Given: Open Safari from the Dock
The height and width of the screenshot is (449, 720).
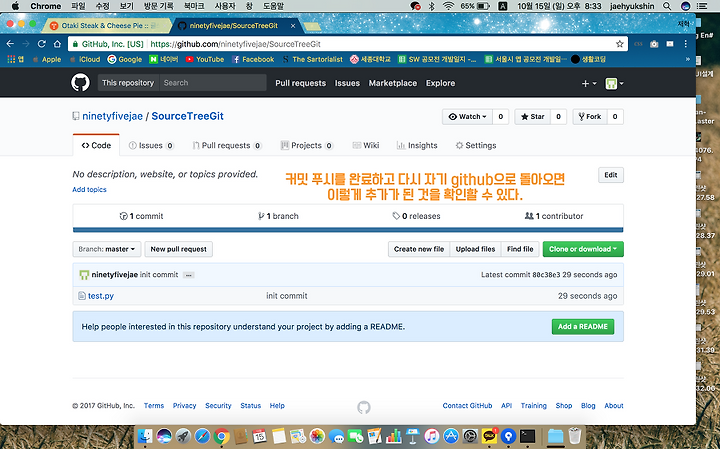Looking at the screenshot, I should pyautogui.click(x=202, y=436).
